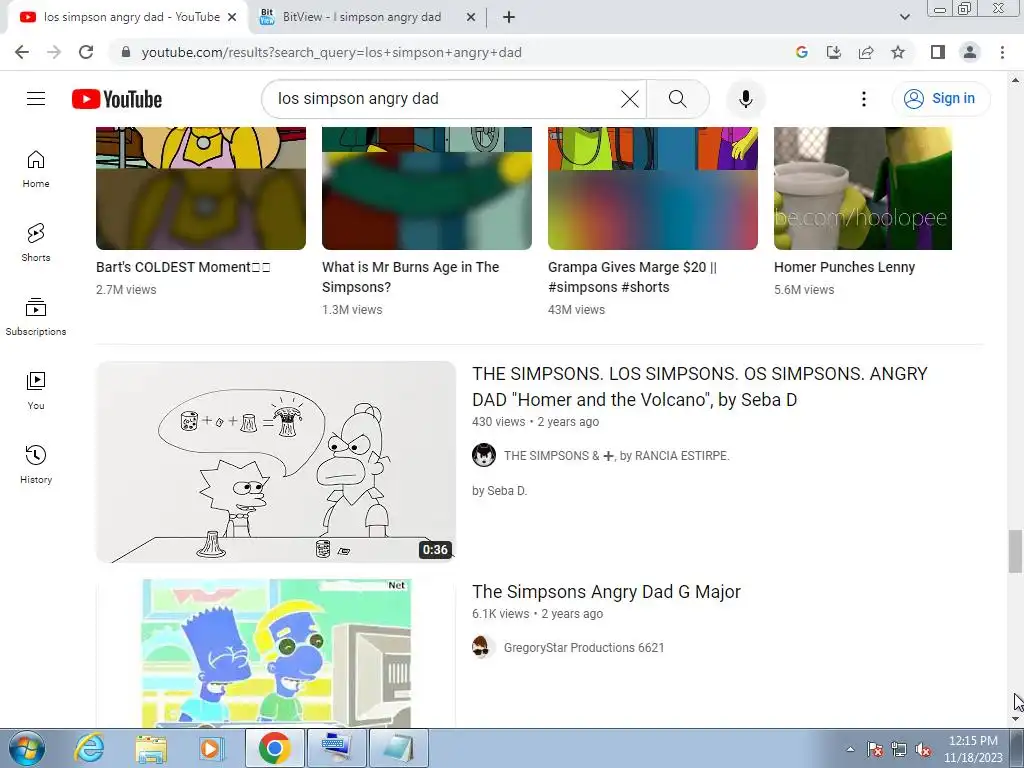Open the Chrome profile avatar
1024x768 pixels.
[970, 52]
